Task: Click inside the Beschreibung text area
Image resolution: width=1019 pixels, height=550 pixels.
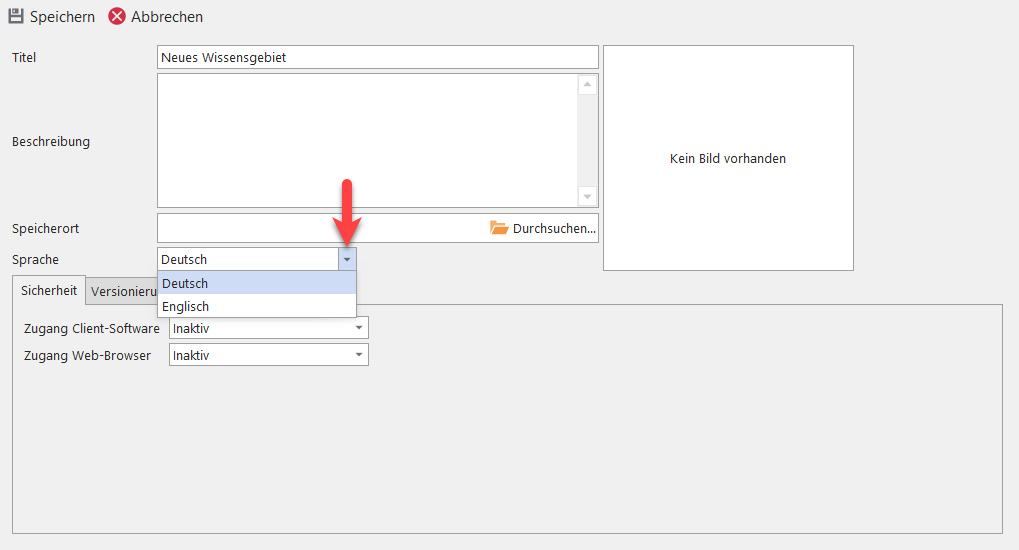Action: (x=366, y=141)
